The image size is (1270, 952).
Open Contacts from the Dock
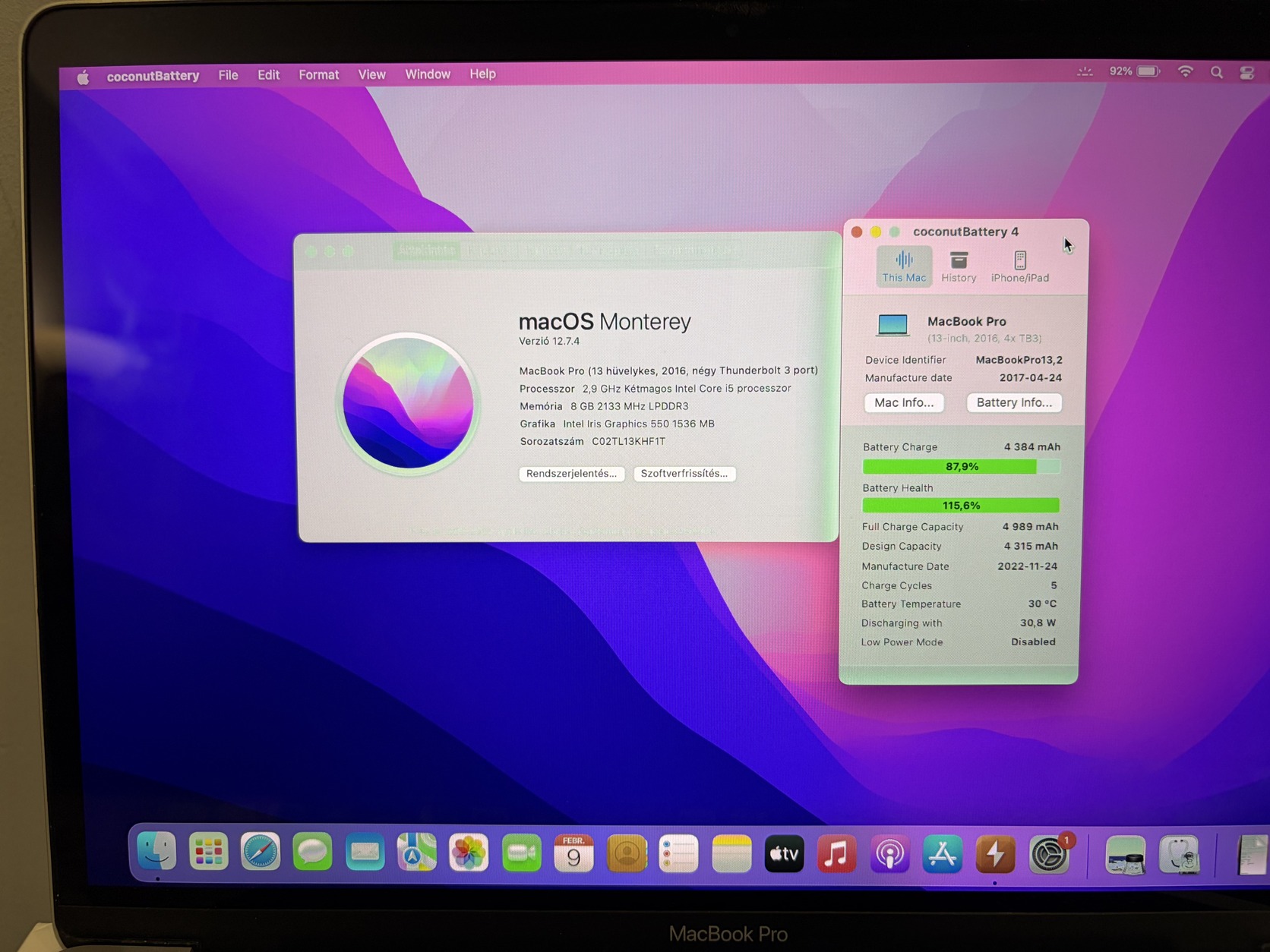pyautogui.click(x=626, y=854)
